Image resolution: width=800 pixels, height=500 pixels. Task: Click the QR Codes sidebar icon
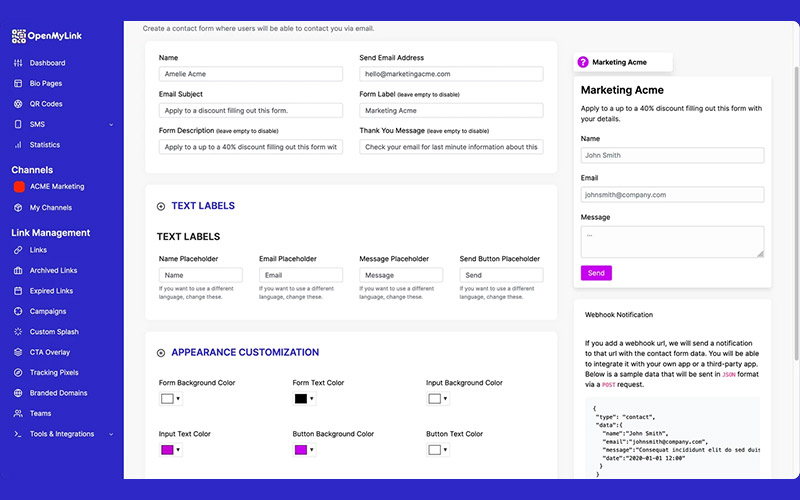pos(18,104)
